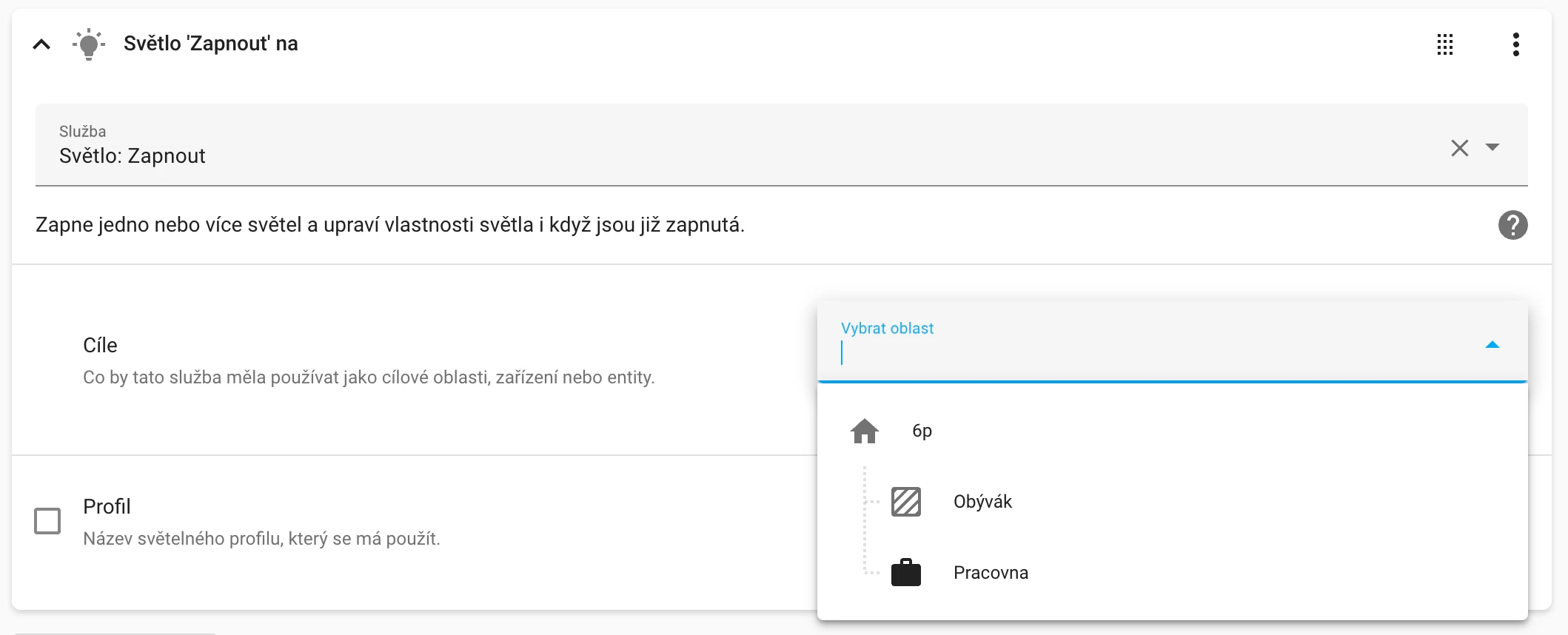Collapse the Světlo 'Zapnout' na action card
Image resolution: width=1568 pixels, height=635 pixels.
point(41,44)
